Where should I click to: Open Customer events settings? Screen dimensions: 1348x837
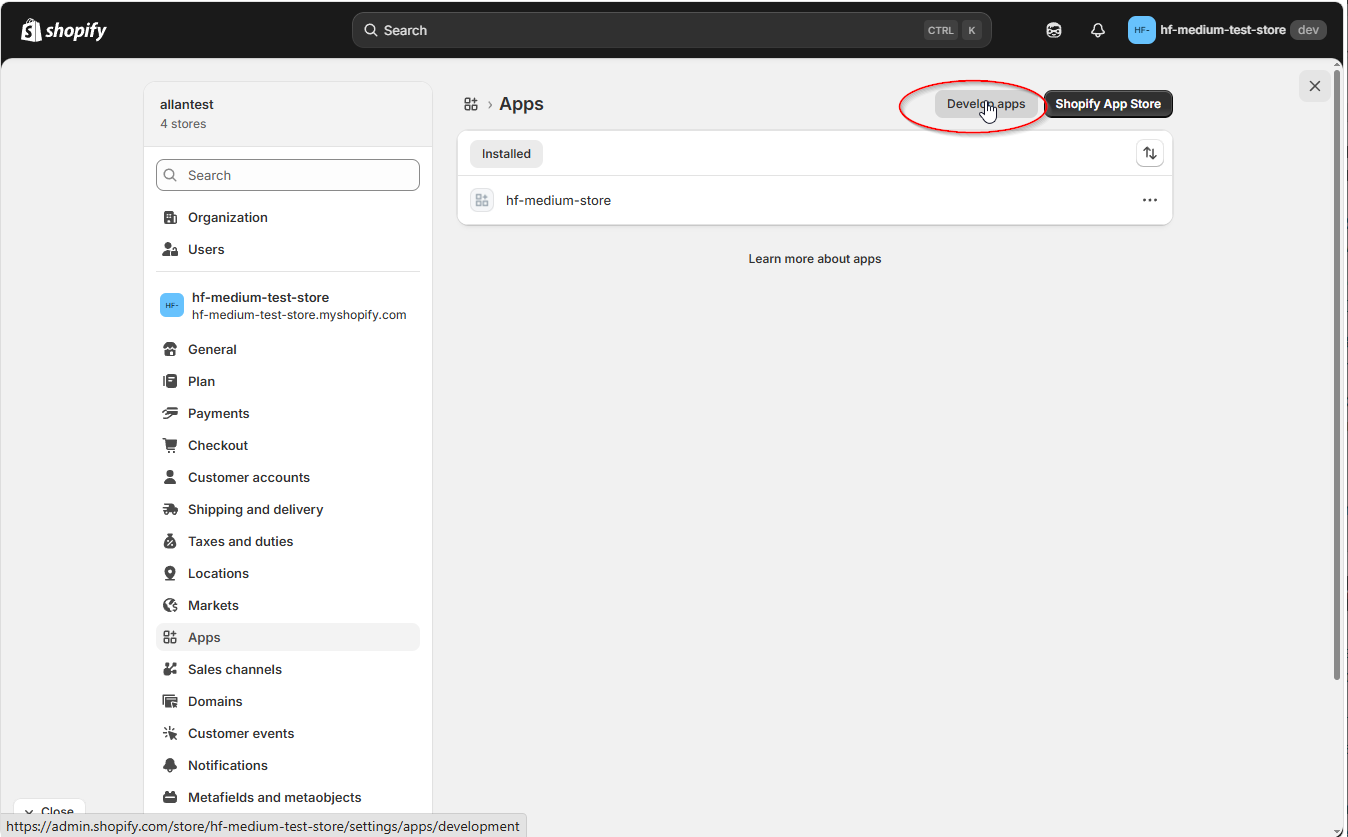[240, 733]
